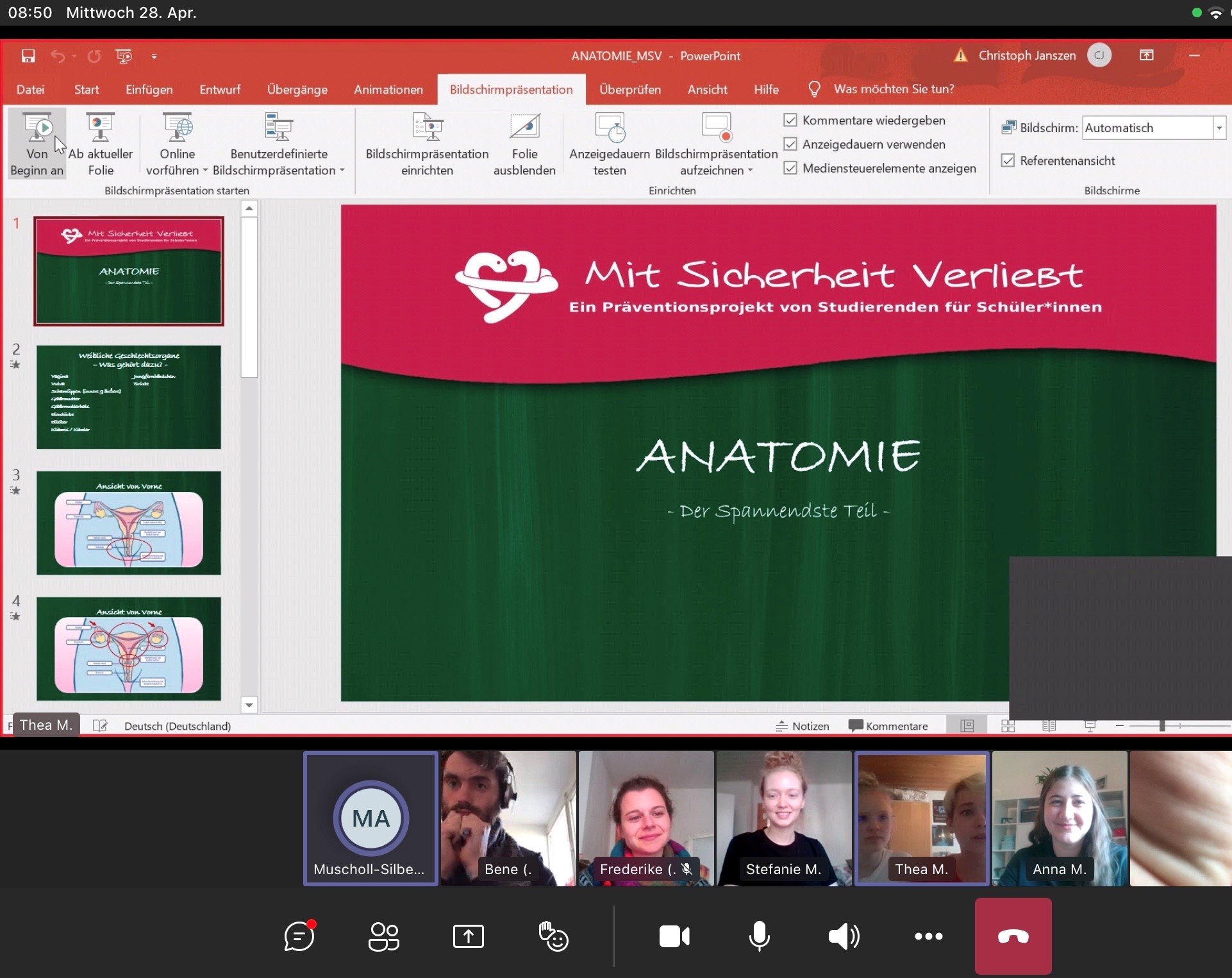Image resolution: width=1232 pixels, height=978 pixels.
Task: Open the Teams chat icon
Action: [299, 936]
